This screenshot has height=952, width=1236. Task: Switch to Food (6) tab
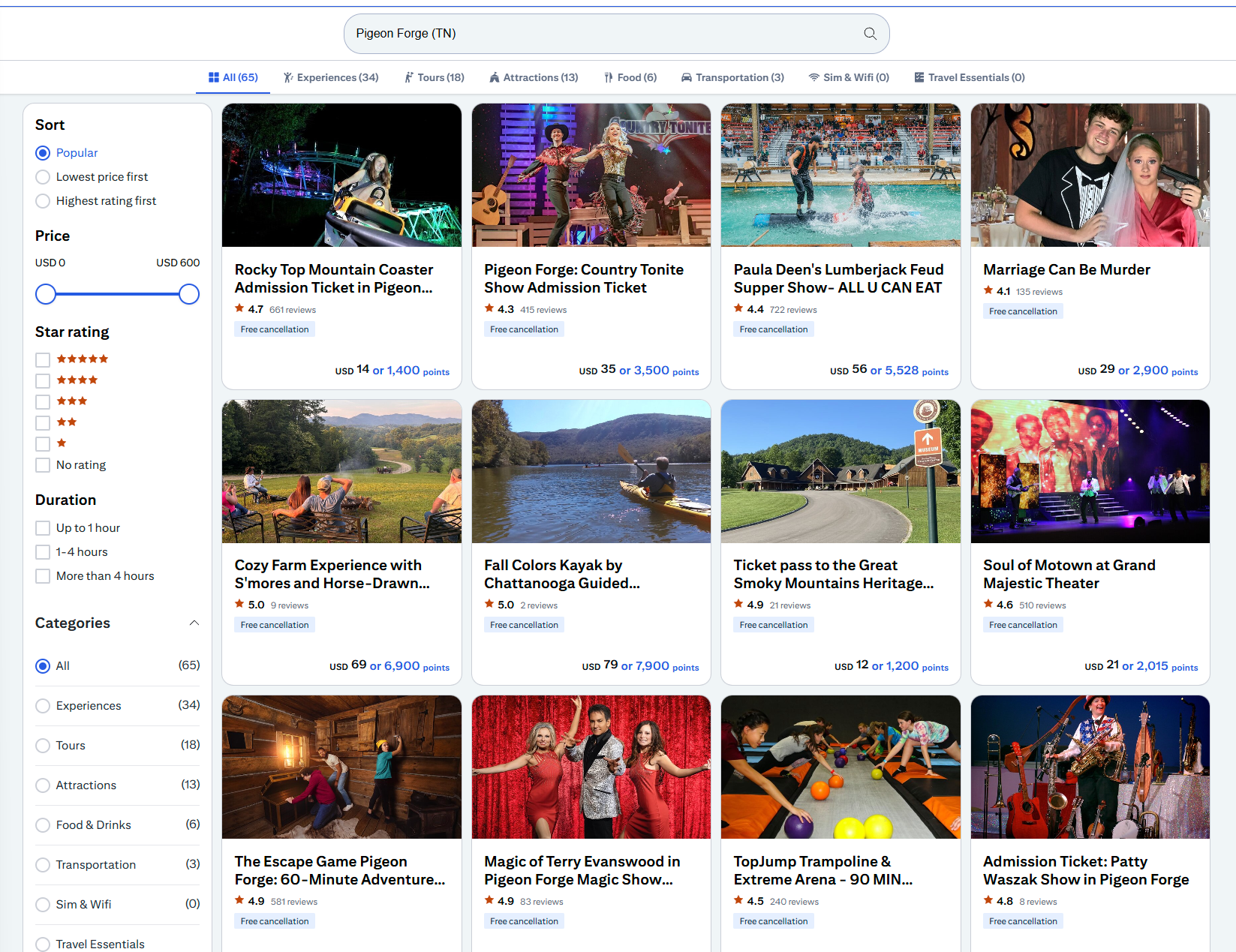tap(630, 77)
